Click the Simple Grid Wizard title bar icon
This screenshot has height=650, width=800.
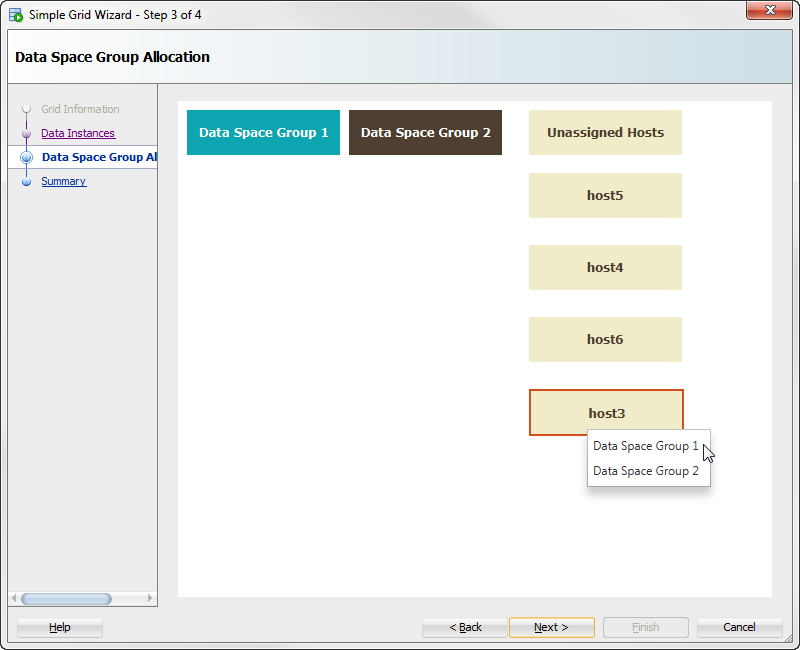click(x=16, y=15)
